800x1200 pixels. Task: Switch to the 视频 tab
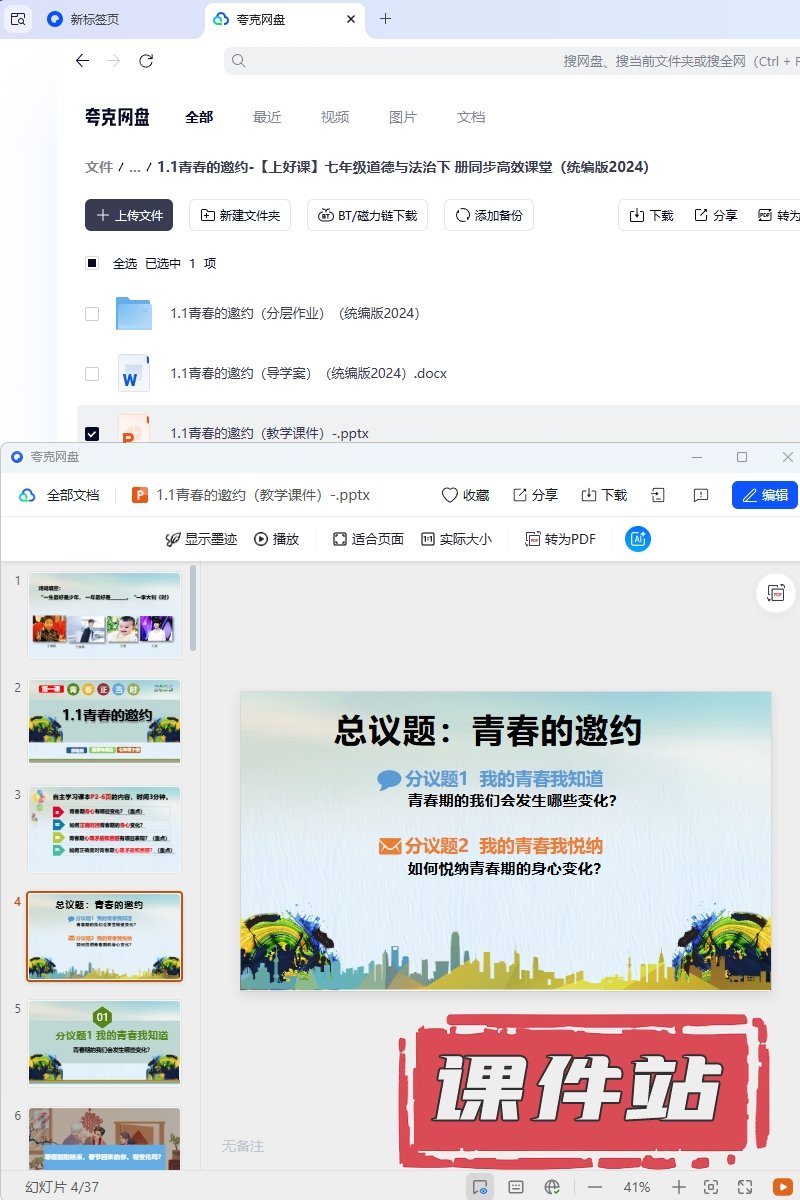pos(335,117)
